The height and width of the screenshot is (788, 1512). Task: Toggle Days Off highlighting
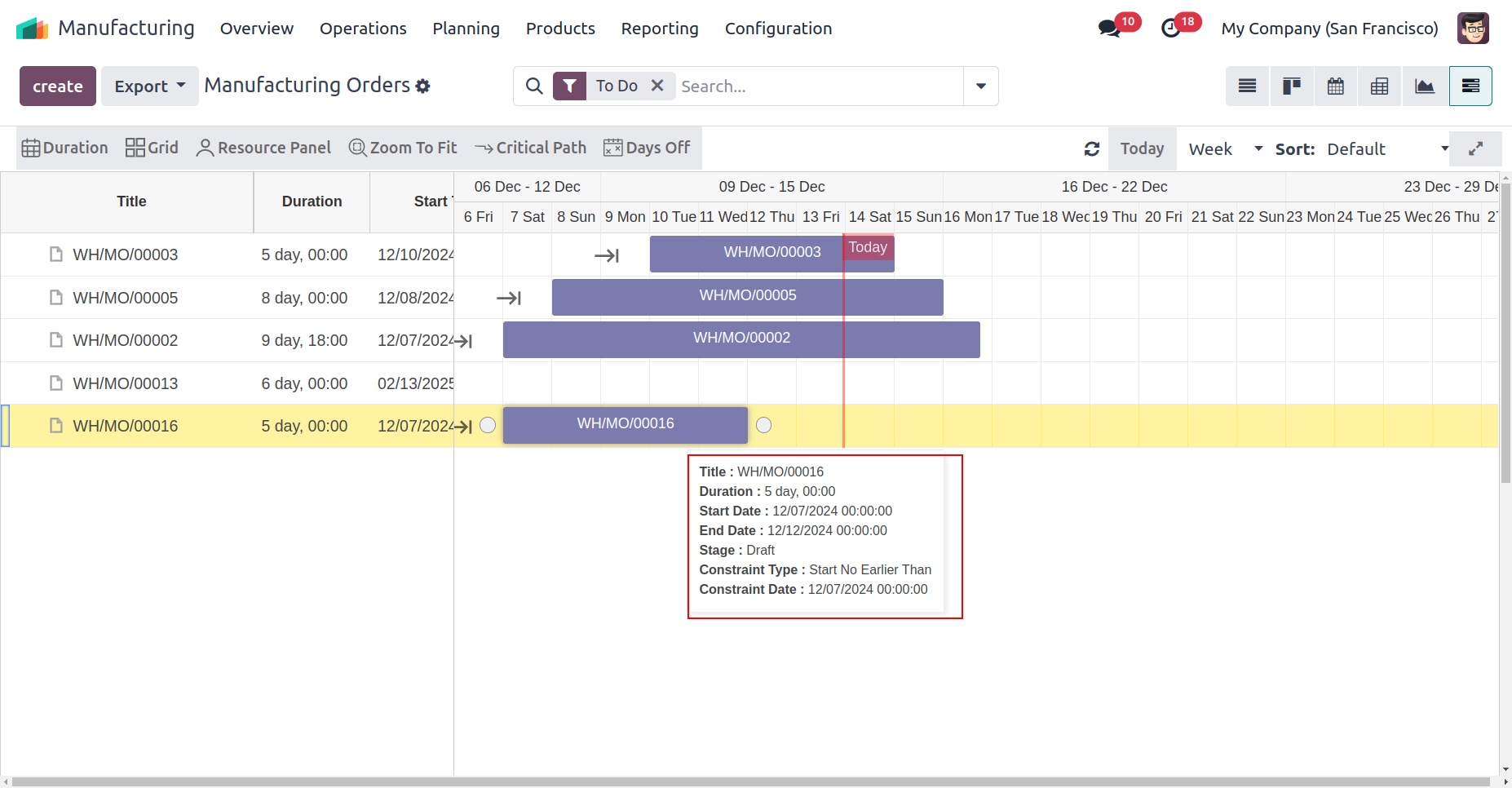[x=647, y=148]
